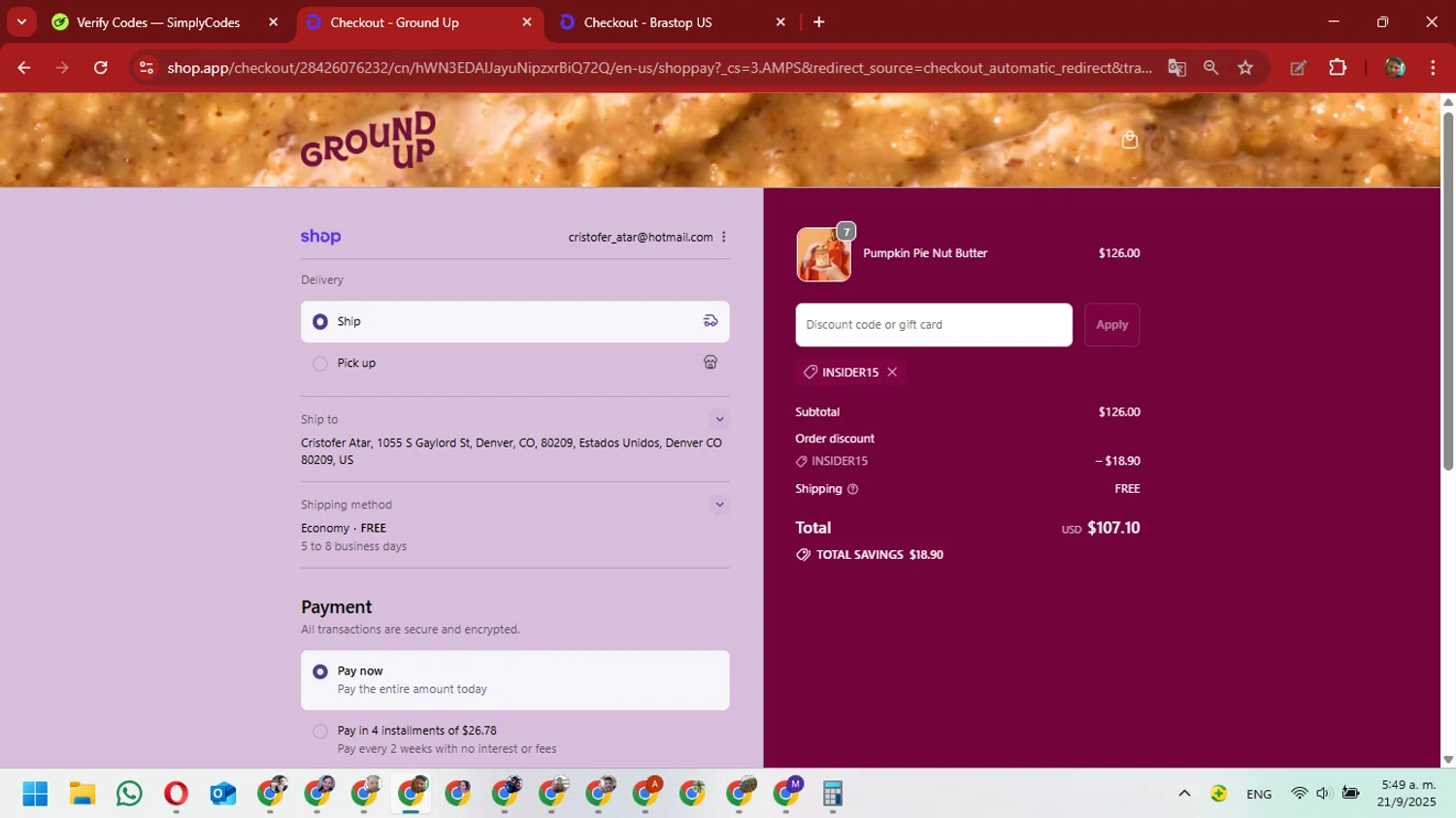Select the Pick up delivery option
This screenshot has width=1456, height=818.
pyautogui.click(x=514, y=363)
